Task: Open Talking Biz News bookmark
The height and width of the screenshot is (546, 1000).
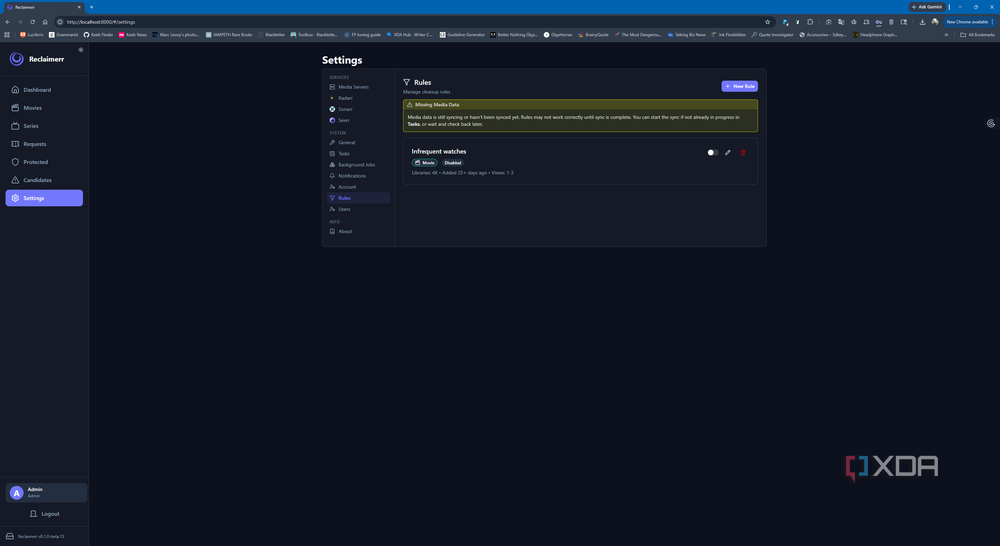Action: (x=687, y=34)
